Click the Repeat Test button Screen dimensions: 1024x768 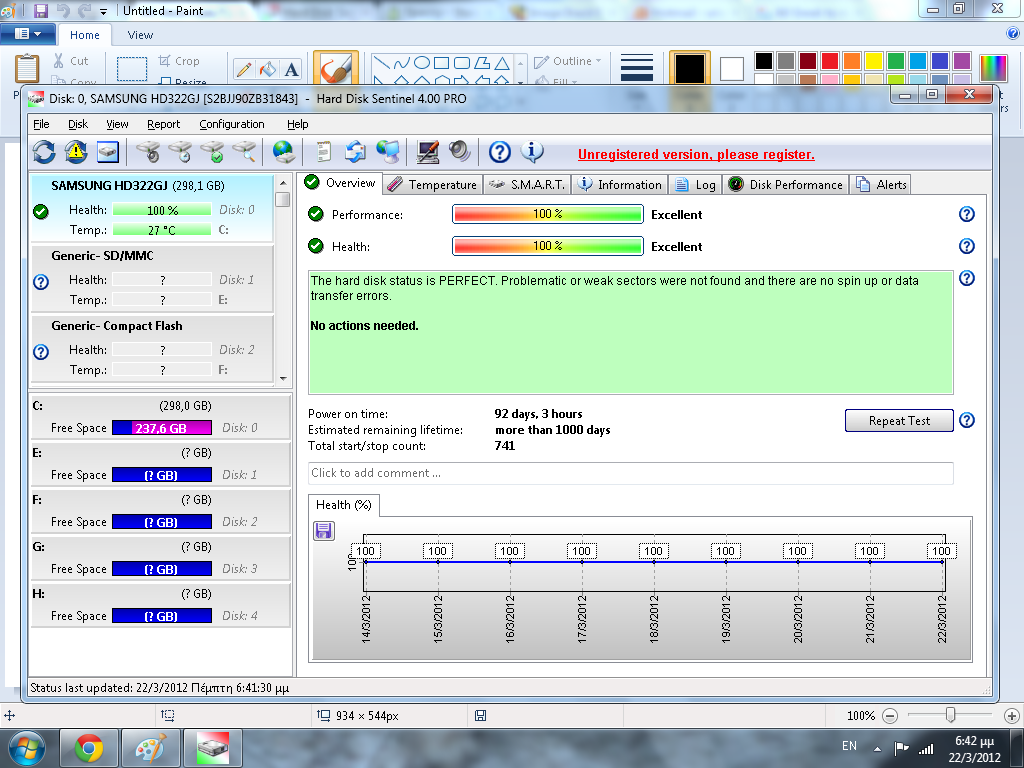[899, 421]
